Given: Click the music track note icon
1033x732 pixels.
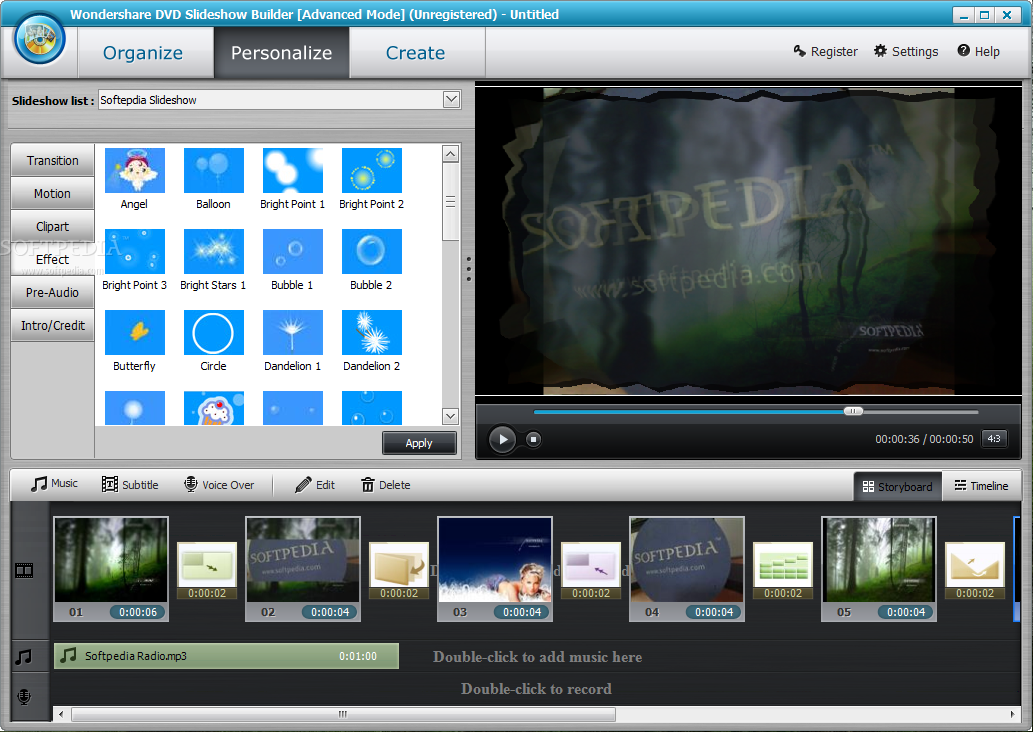Looking at the screenshot, I should 24,657.
